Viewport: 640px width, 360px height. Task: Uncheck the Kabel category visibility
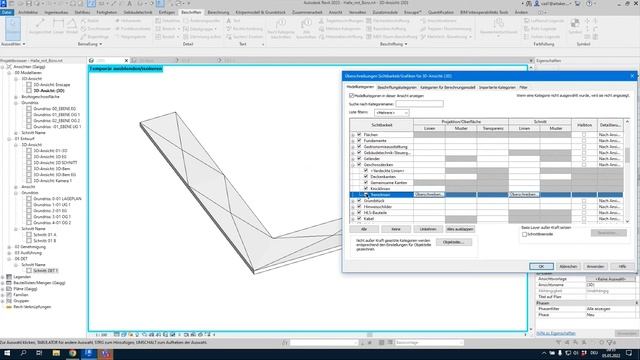tap(359, 219)
